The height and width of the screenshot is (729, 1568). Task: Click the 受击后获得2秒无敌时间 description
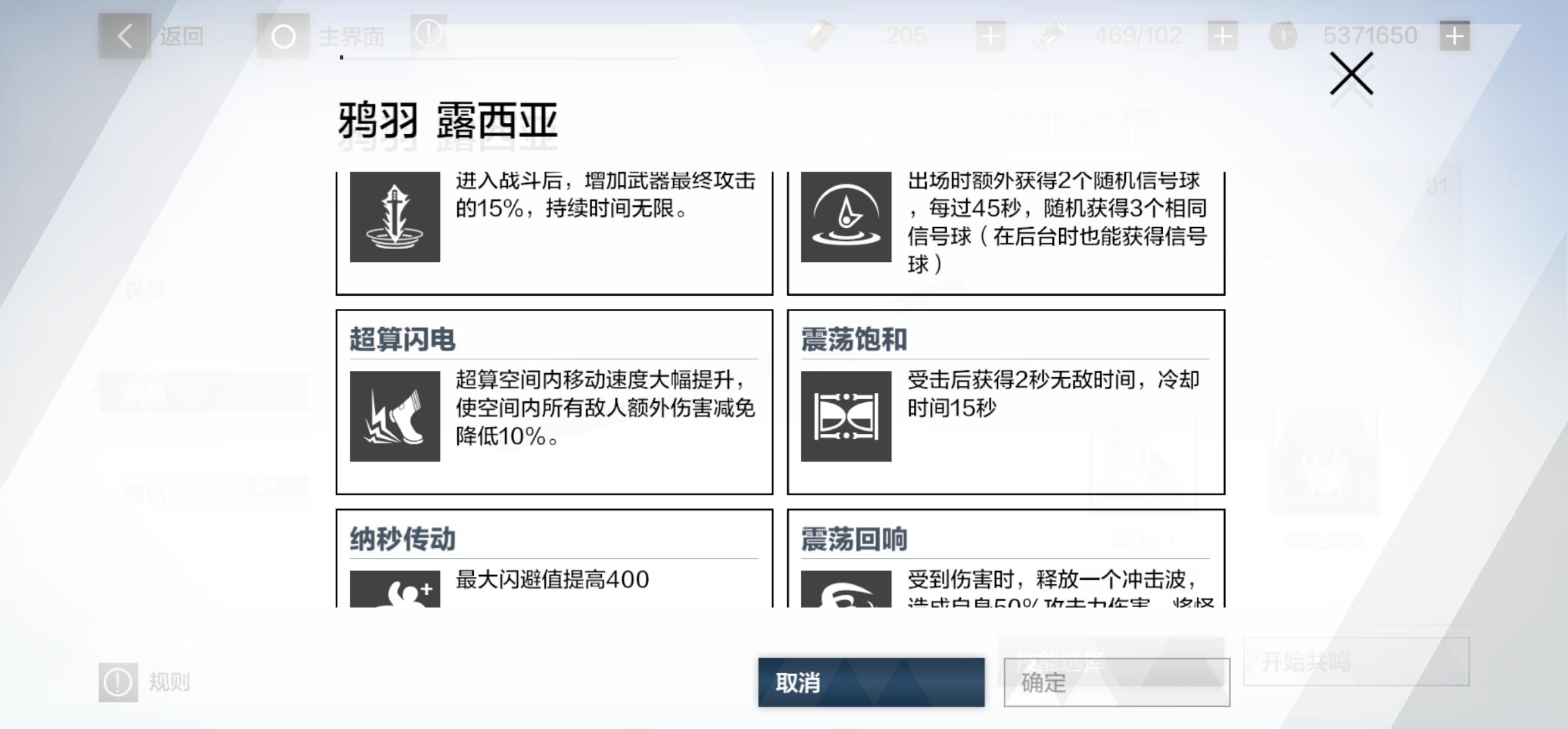pyautogui.click(x=1053, y=394)
